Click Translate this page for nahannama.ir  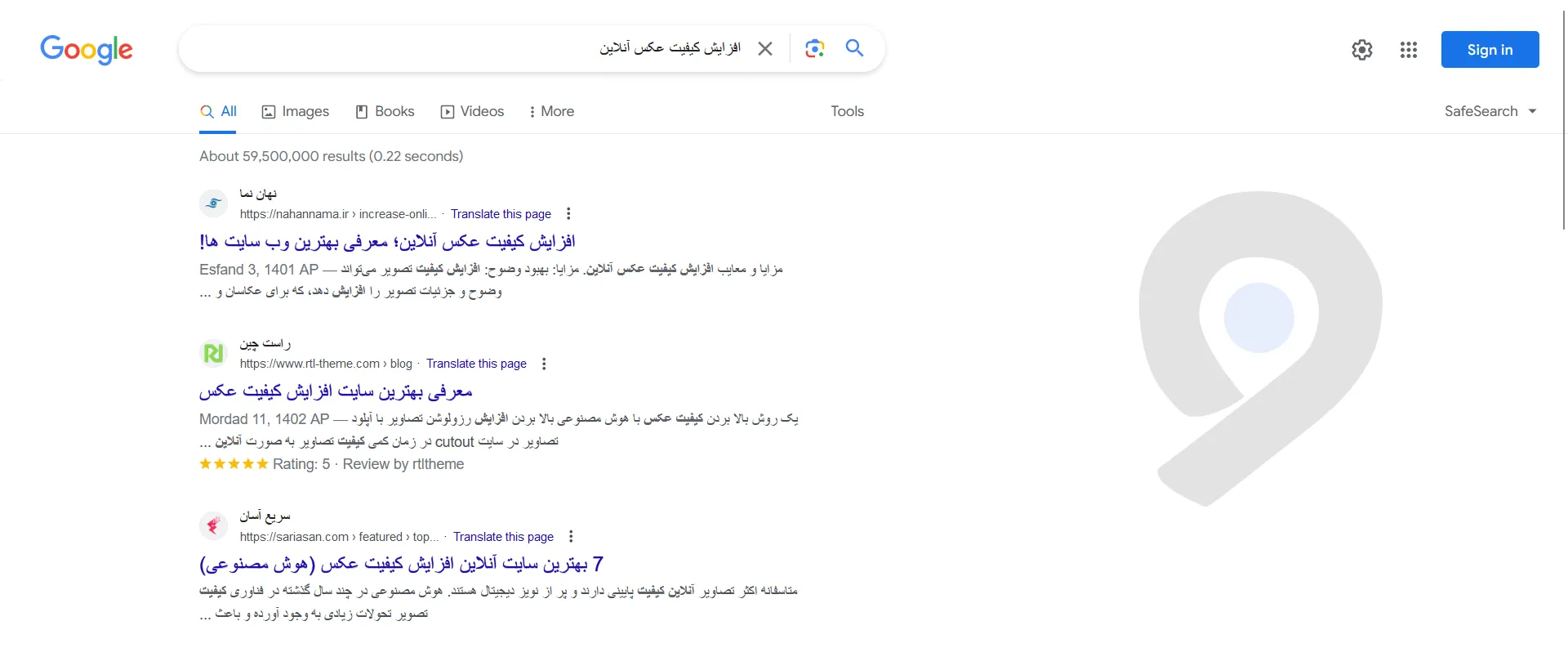tap(501, 214)
